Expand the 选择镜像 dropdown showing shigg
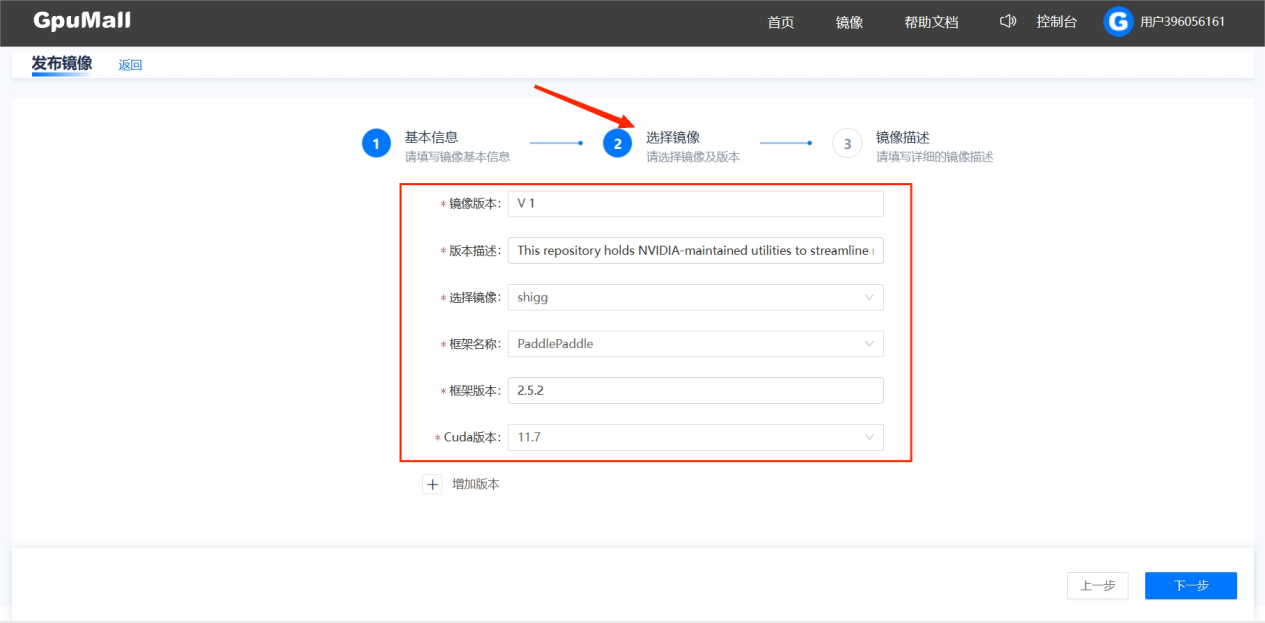 pyautogui.click(x=696, y=297)
